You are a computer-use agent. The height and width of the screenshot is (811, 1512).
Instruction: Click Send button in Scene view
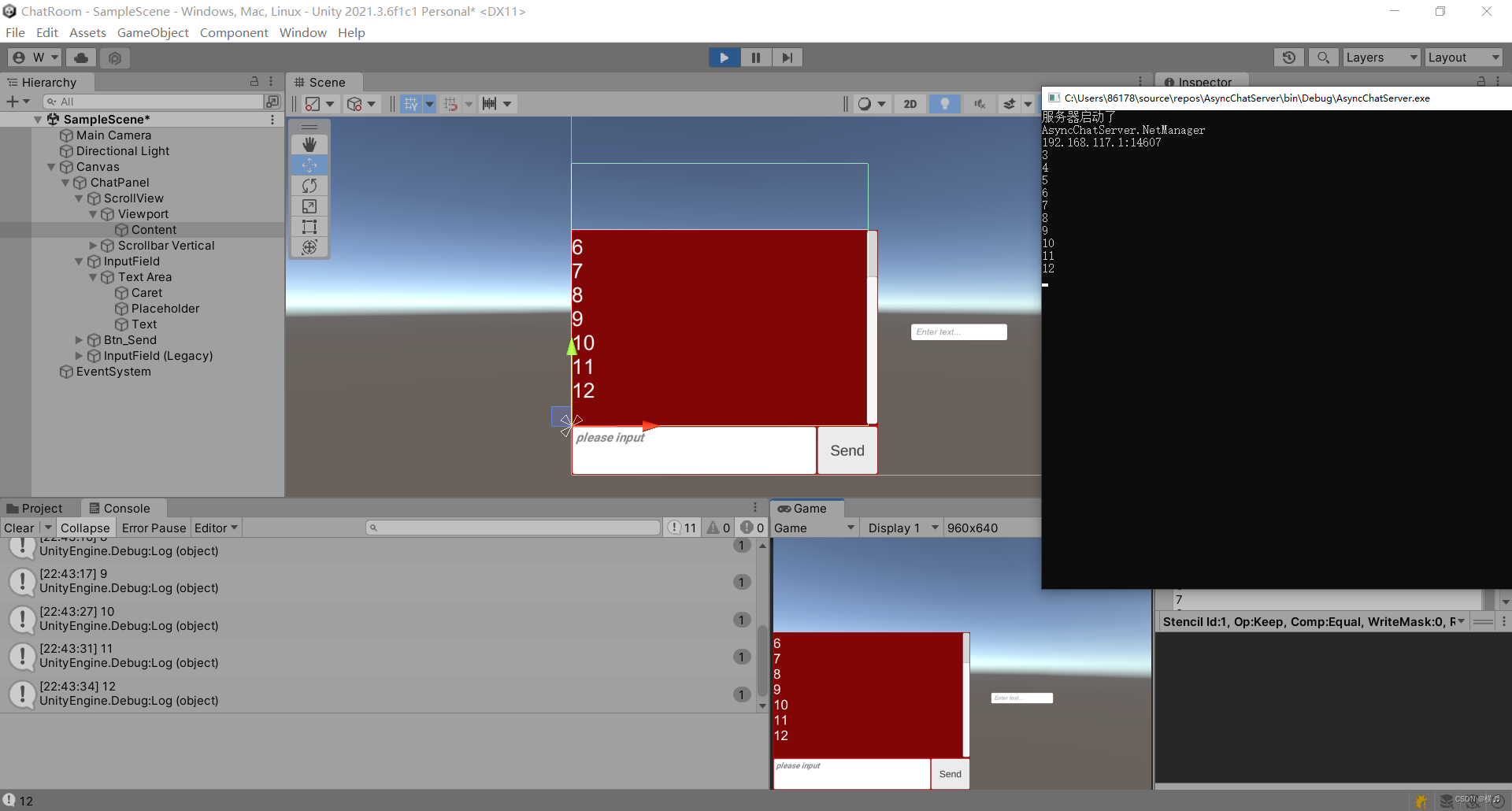pyautogui.click(x=847, y=451)
